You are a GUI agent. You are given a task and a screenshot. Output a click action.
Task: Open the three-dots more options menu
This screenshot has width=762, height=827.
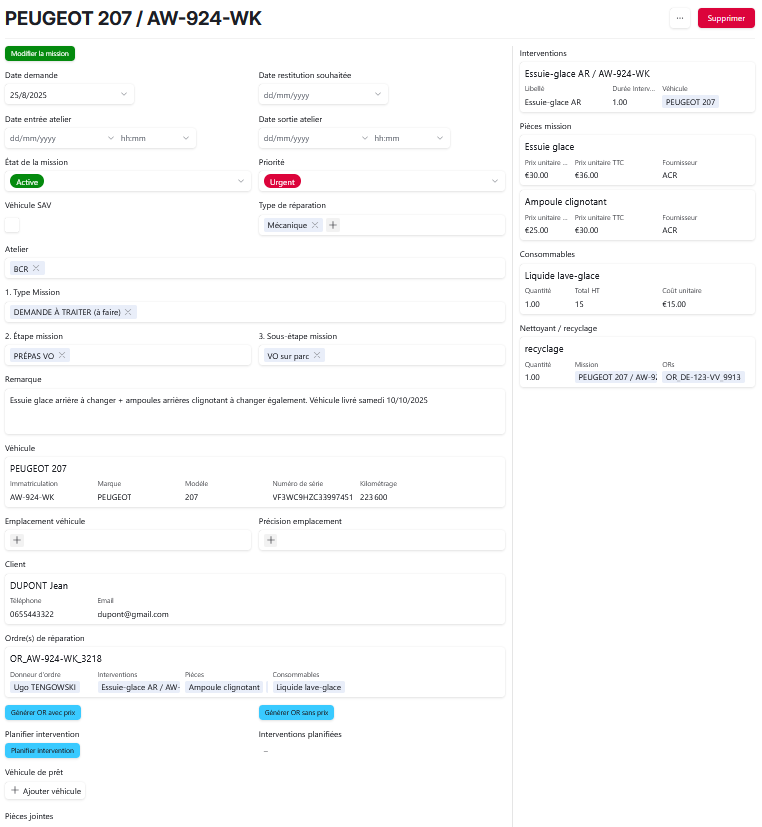pyautogui.click(x=680, y=18)
